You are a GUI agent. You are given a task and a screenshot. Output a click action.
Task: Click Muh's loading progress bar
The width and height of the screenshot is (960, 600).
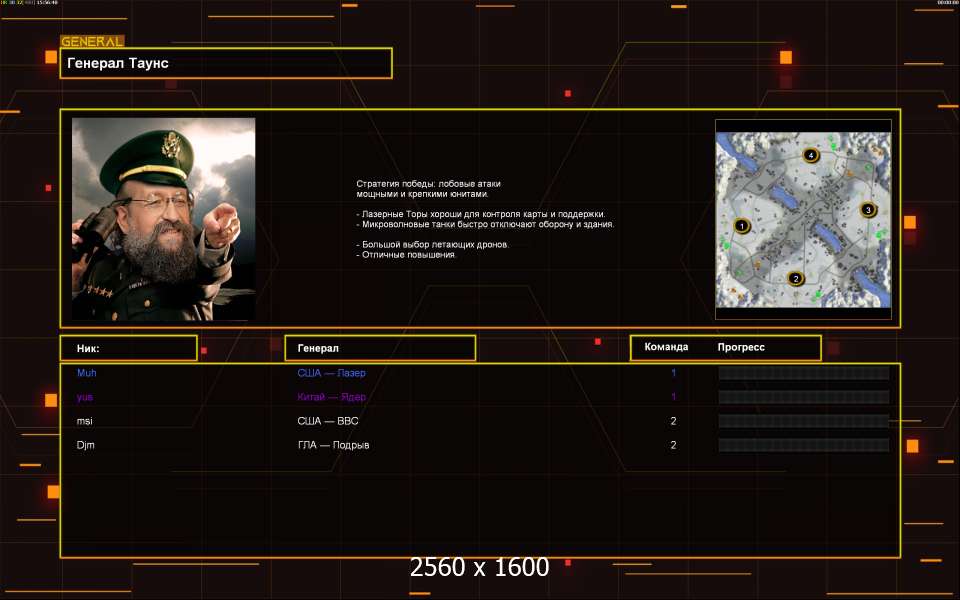[803, 373]
